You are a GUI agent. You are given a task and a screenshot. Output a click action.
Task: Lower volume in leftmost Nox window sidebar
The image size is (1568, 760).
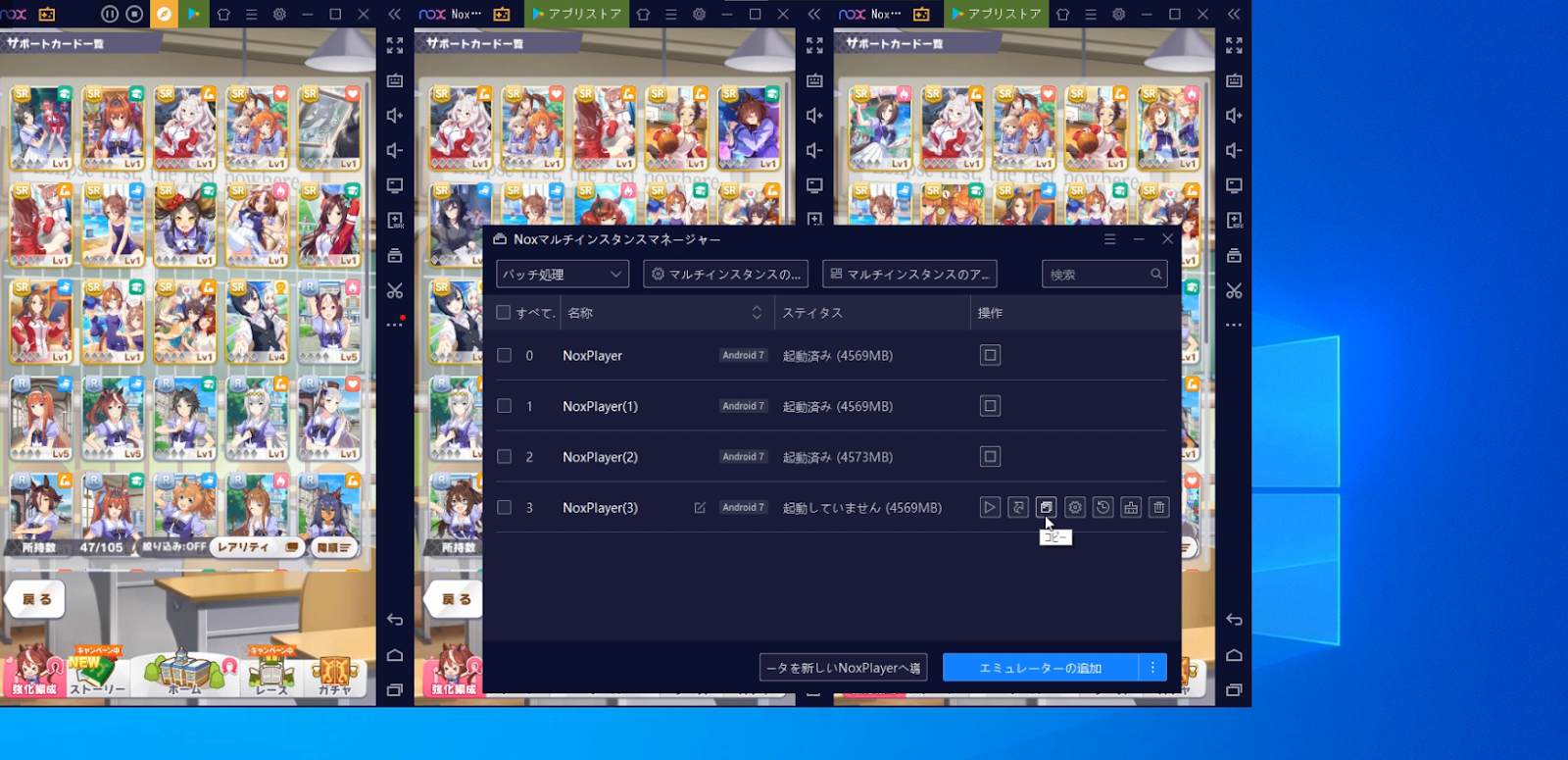click(x=395, y=150)
